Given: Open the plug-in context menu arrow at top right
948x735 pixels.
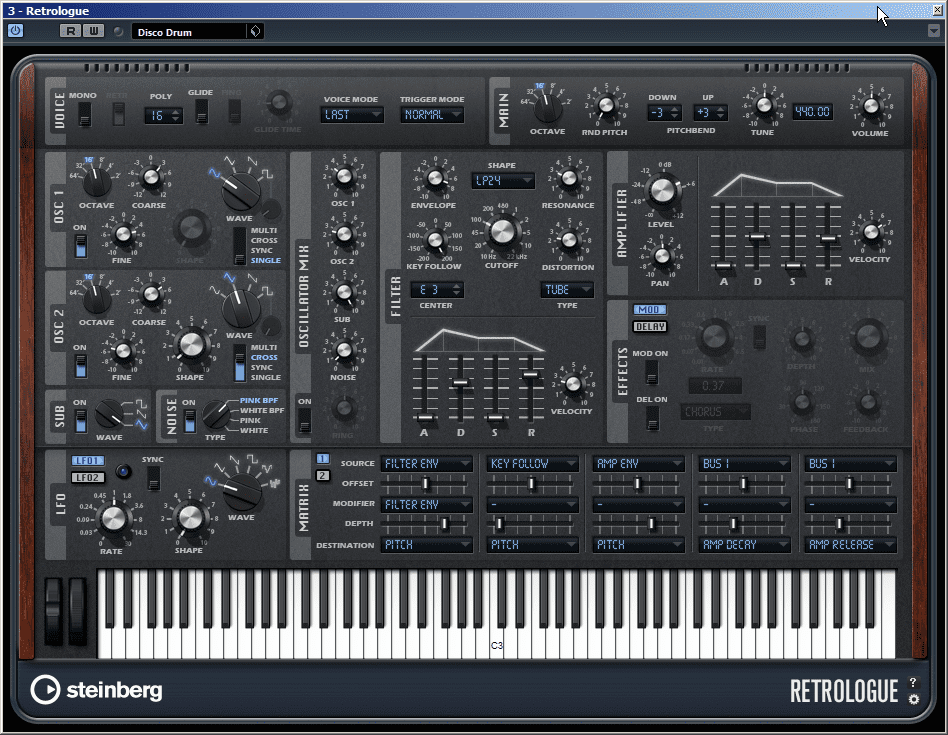Looking at the screenshot, I should point(933,31).
